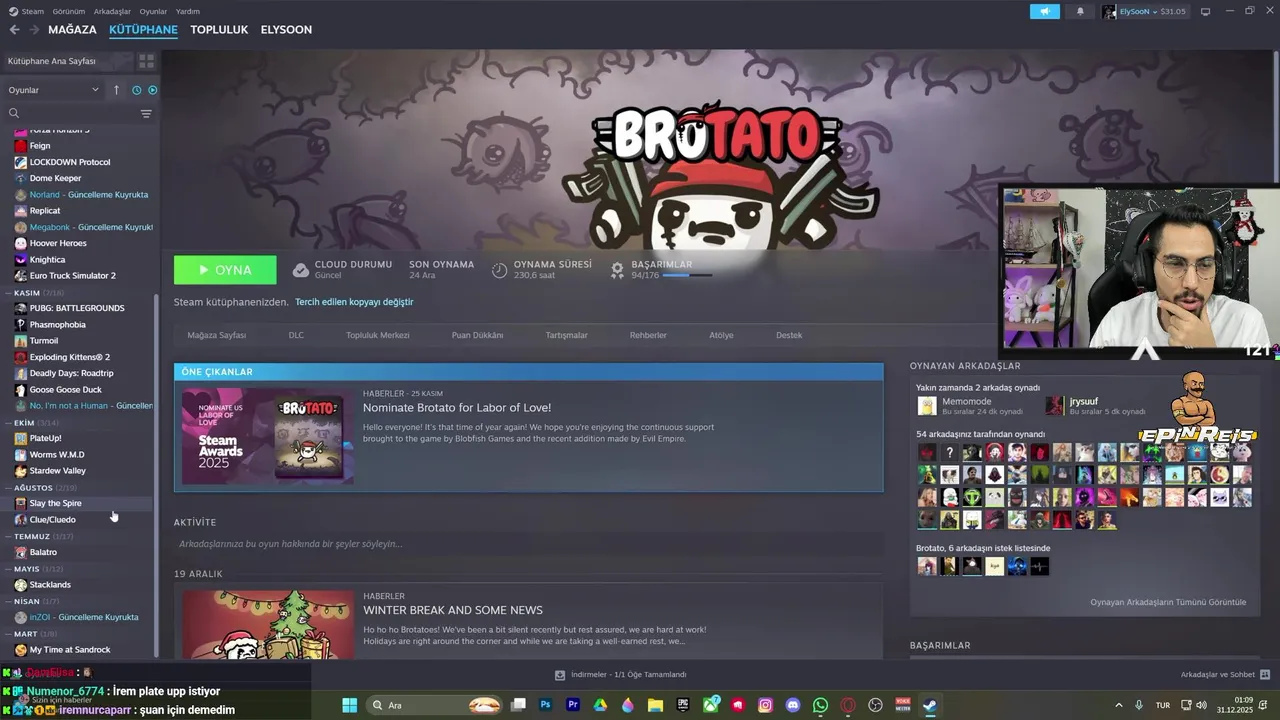
Task: Click jrysuuf's friend avatar
Action: coord(1055,405)
